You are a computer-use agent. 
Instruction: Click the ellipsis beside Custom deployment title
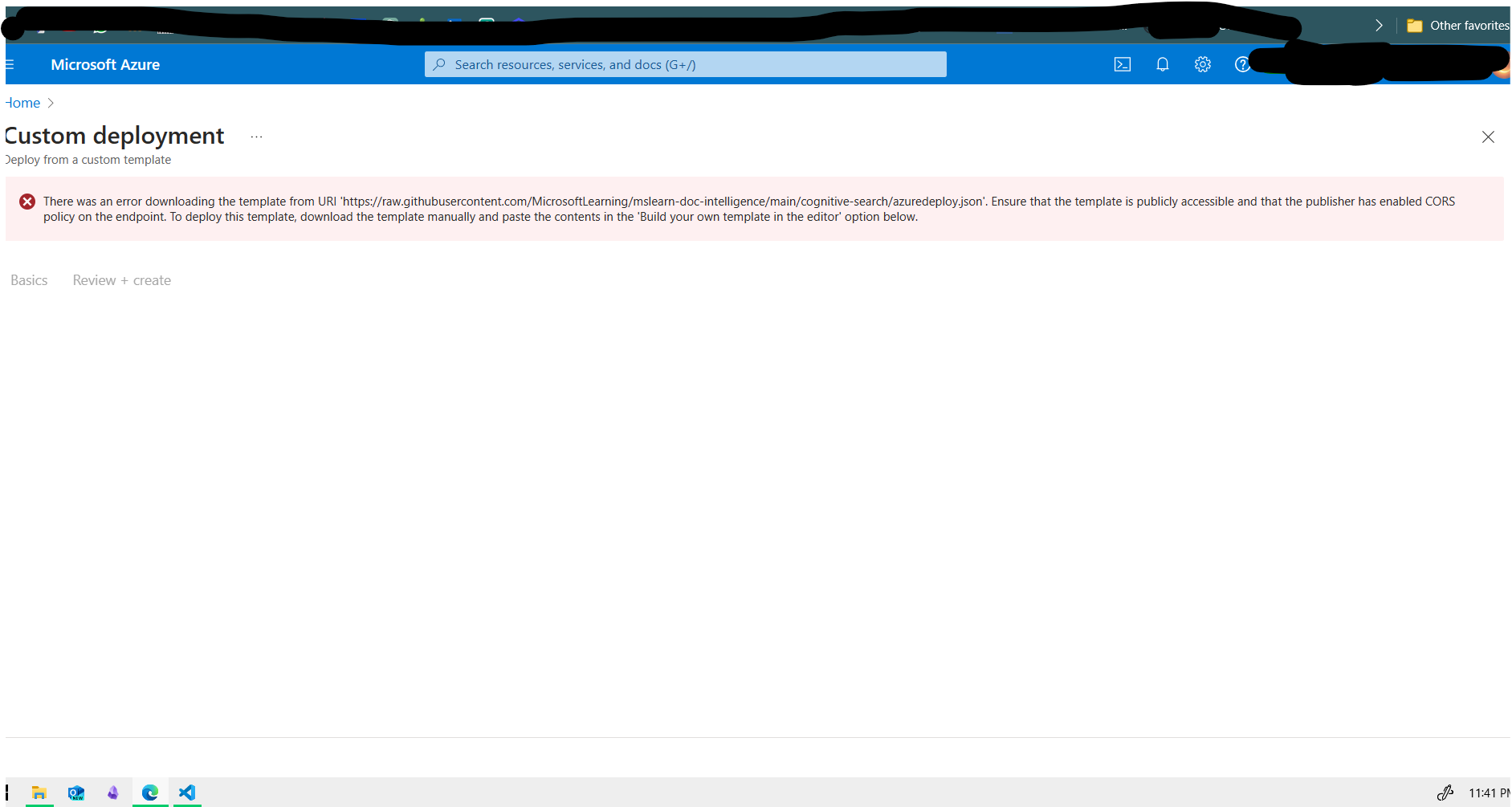coord(256,137)
